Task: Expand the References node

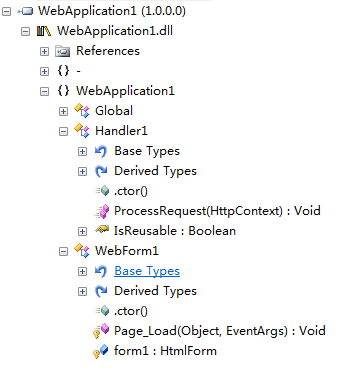Action: [44, 52]
